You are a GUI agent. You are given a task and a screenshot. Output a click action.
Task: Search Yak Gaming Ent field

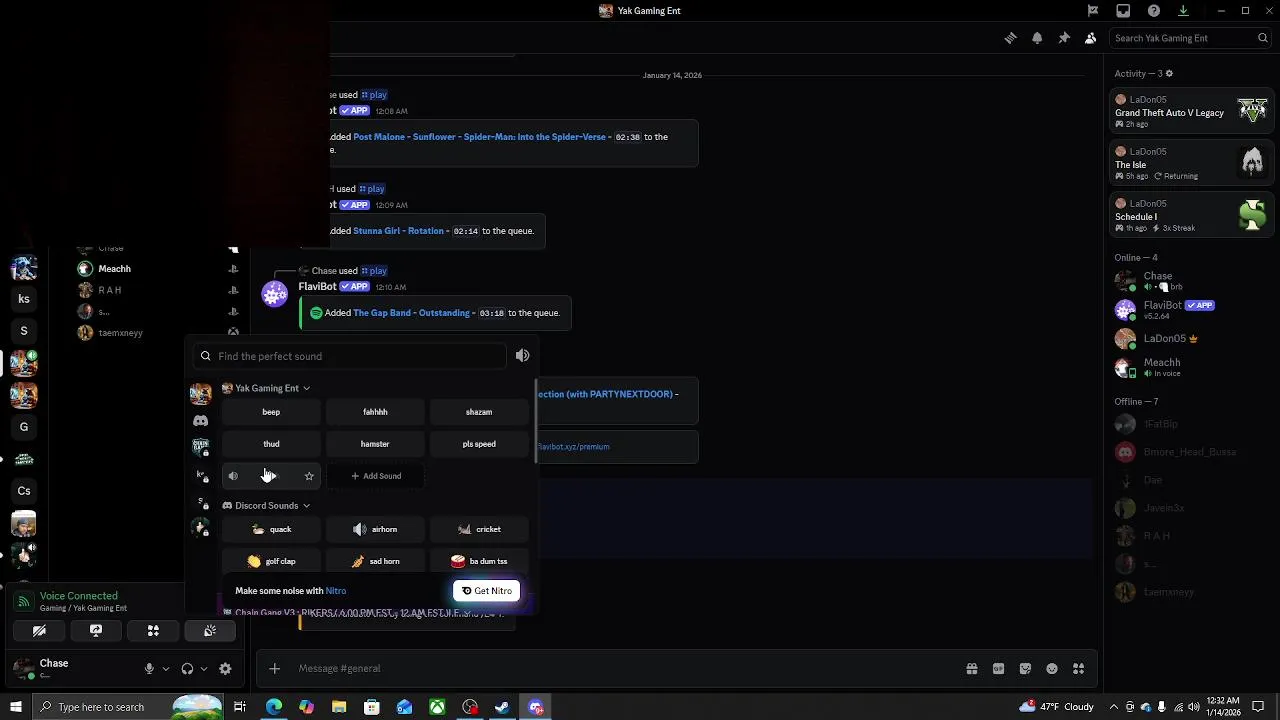tap(1190, 38)
